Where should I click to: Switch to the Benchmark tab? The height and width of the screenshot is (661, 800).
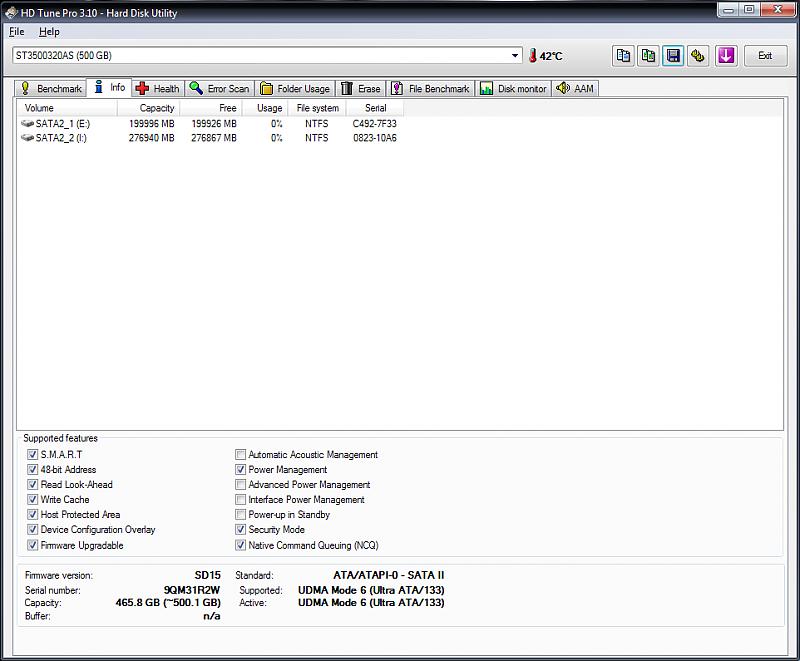pos(51,89)
